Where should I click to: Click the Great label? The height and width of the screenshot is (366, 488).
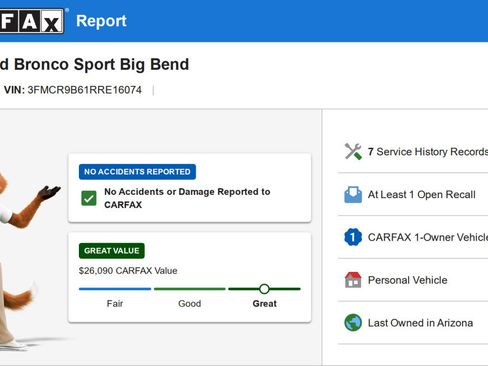click(x=265, y=304)
